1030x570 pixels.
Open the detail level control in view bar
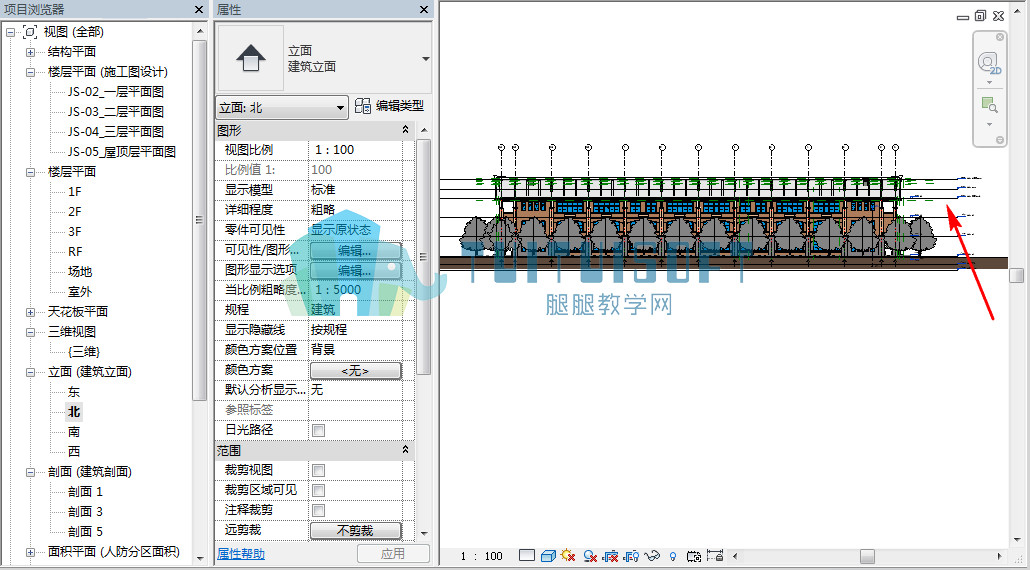[527, 556]
